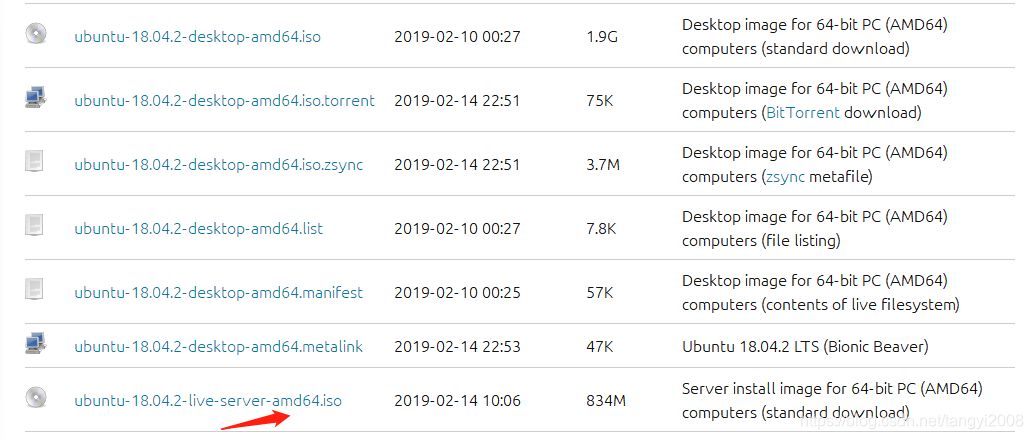Click the '(file listing)' description text

pos(800,241)
